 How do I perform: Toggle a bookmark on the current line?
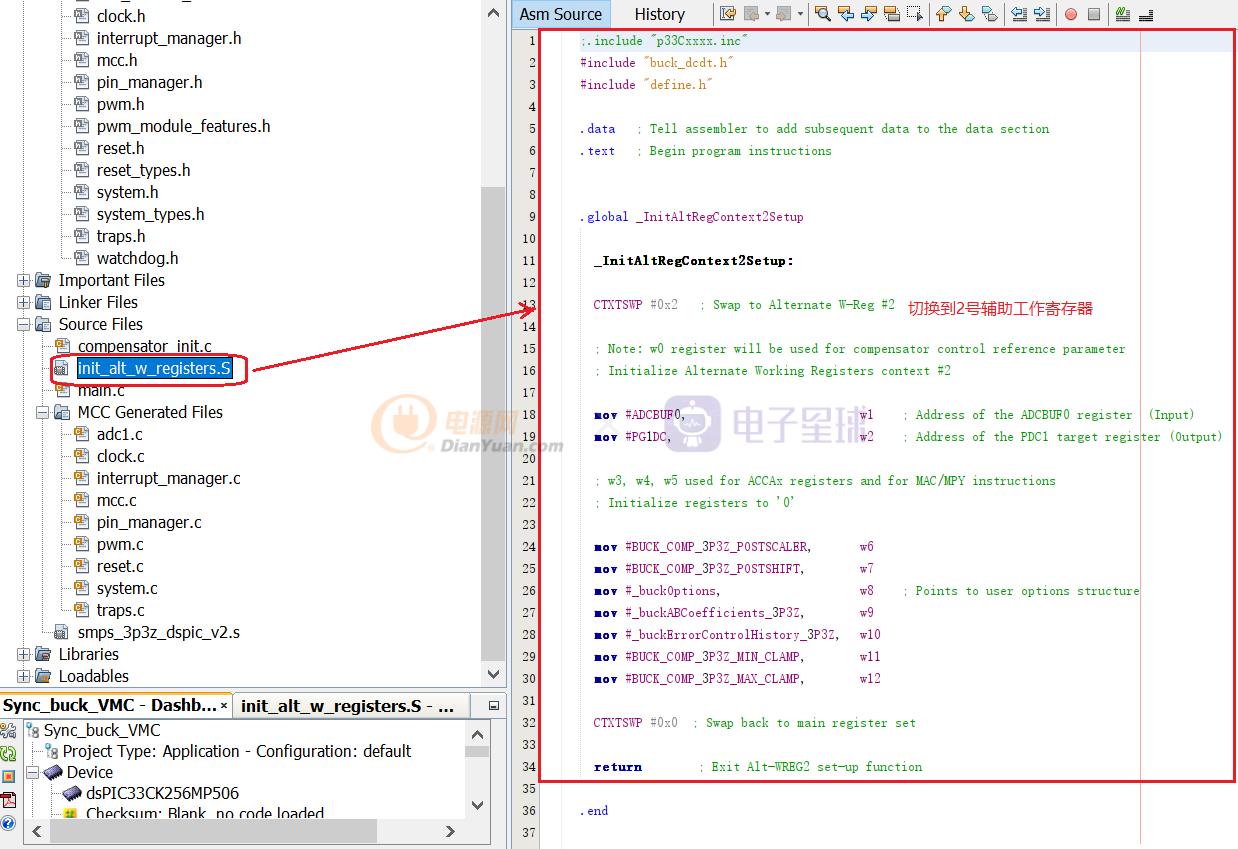[x=990, y=14]
